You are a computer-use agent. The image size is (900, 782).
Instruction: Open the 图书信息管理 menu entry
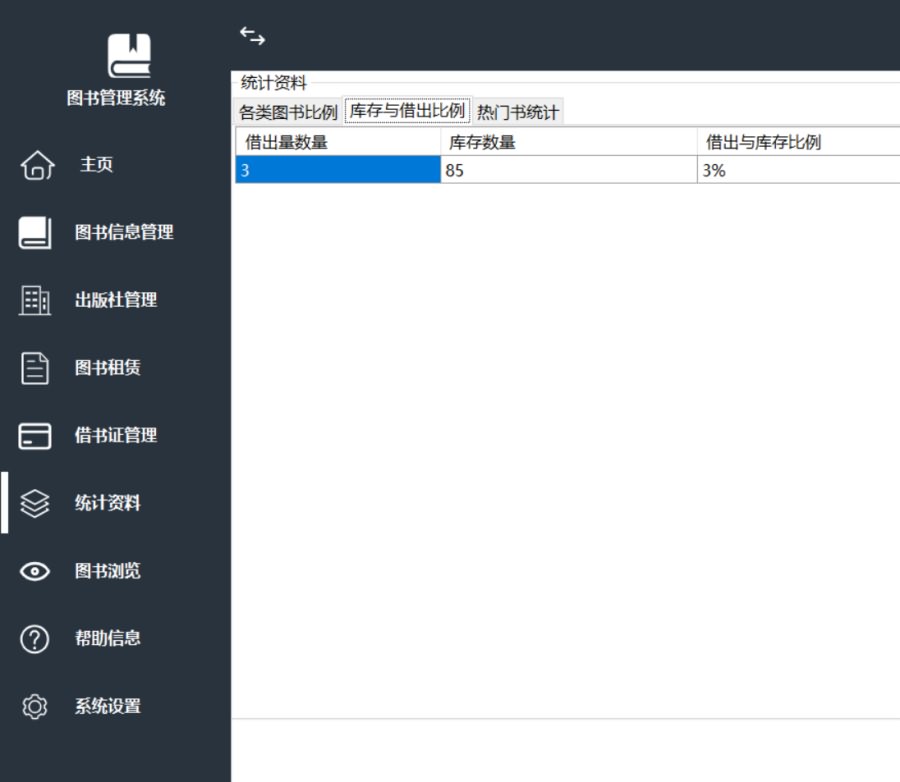point(124,232)
